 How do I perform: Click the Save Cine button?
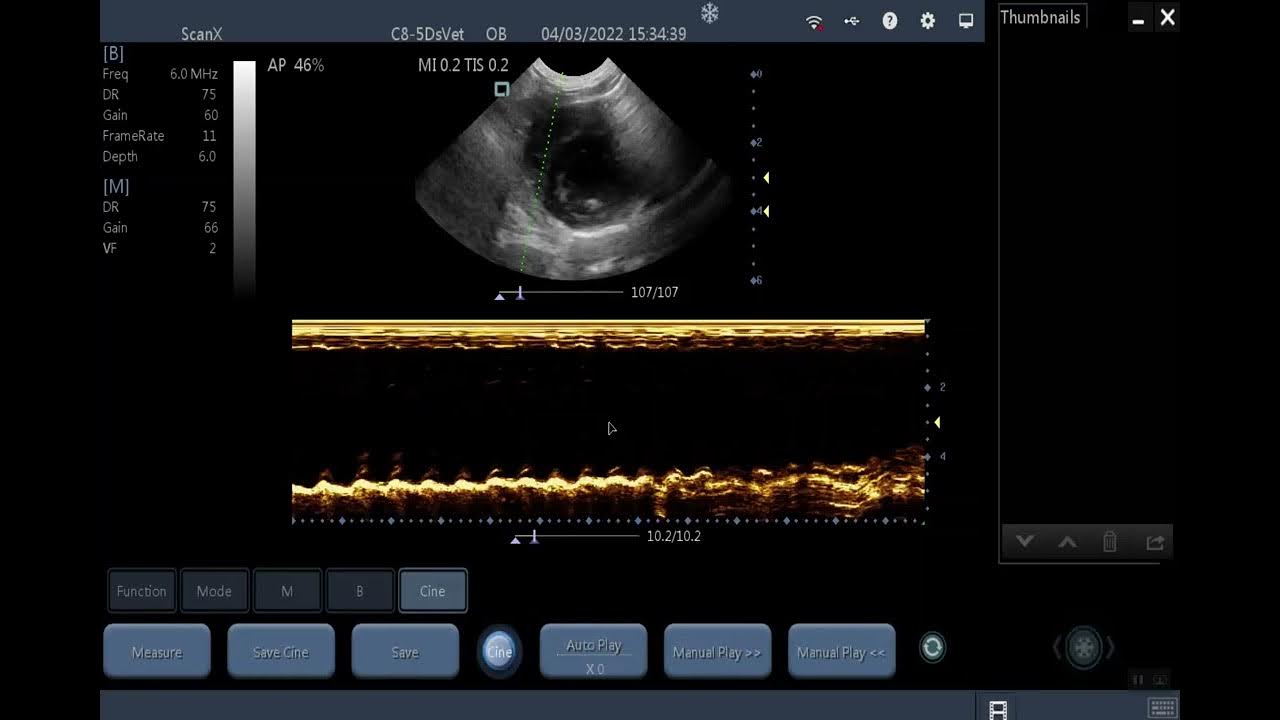[281, 651]
